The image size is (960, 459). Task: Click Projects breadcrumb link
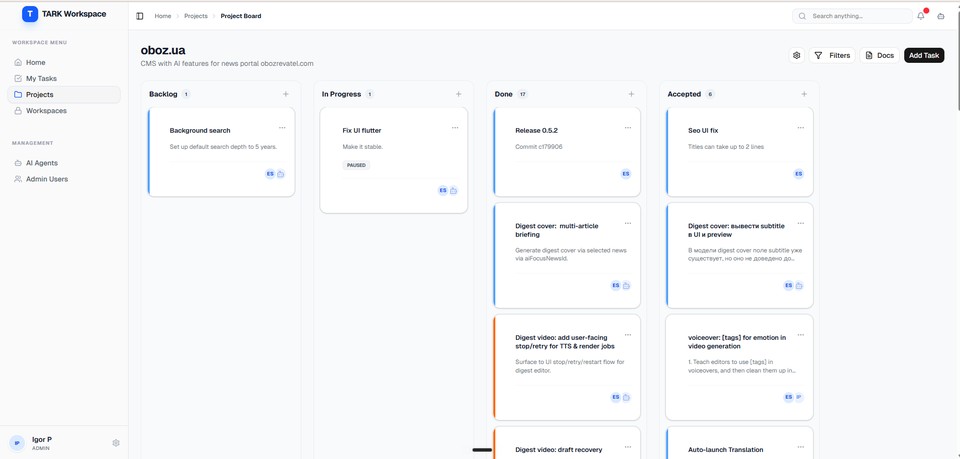click(196, 16)
